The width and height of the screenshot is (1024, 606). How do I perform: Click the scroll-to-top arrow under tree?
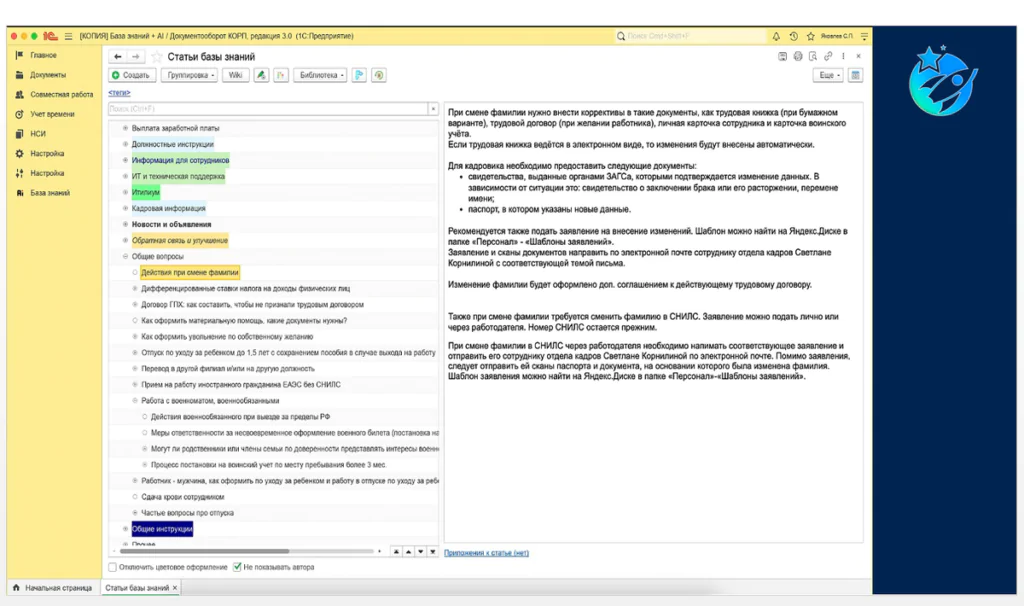(x=396, y=552)
